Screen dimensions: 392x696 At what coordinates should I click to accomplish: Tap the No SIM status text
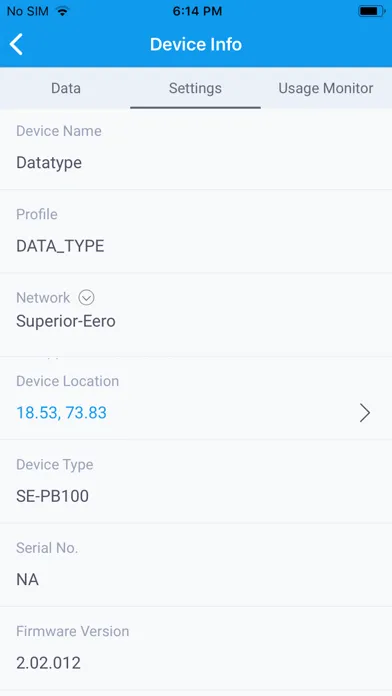pos(28,12)
